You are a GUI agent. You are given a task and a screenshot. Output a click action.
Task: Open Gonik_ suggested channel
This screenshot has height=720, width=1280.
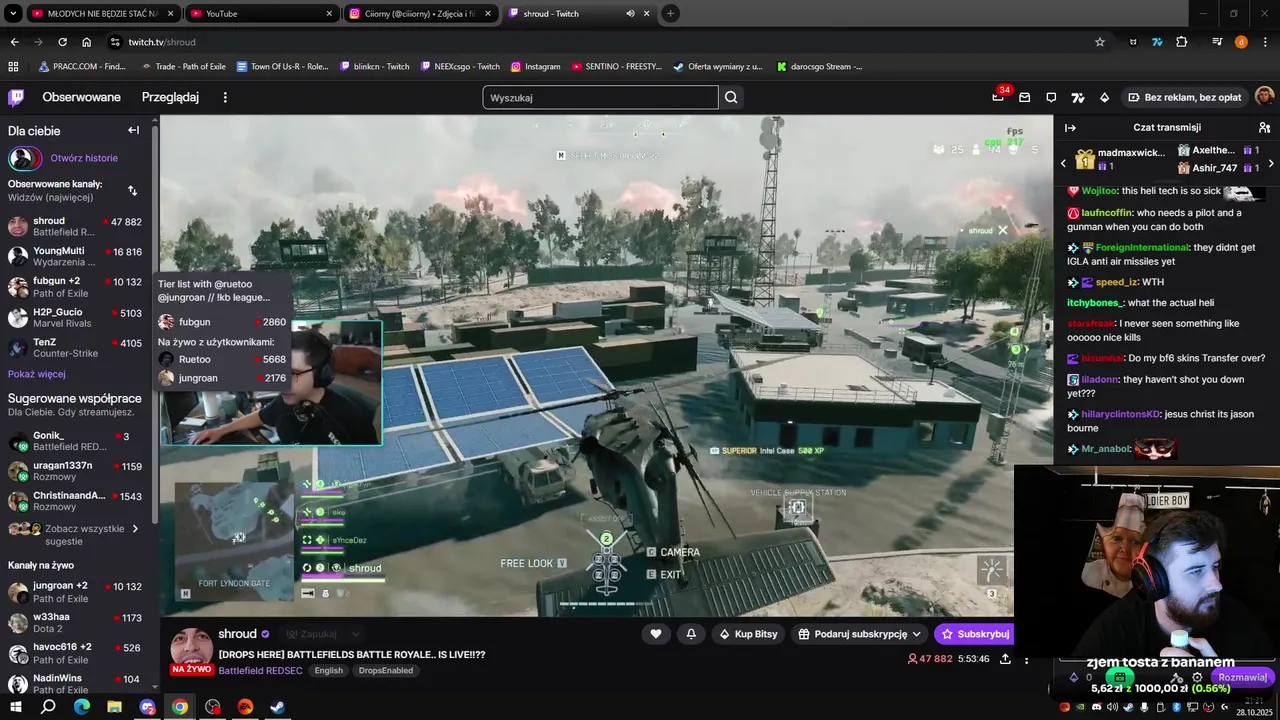[x=75, y=442]
